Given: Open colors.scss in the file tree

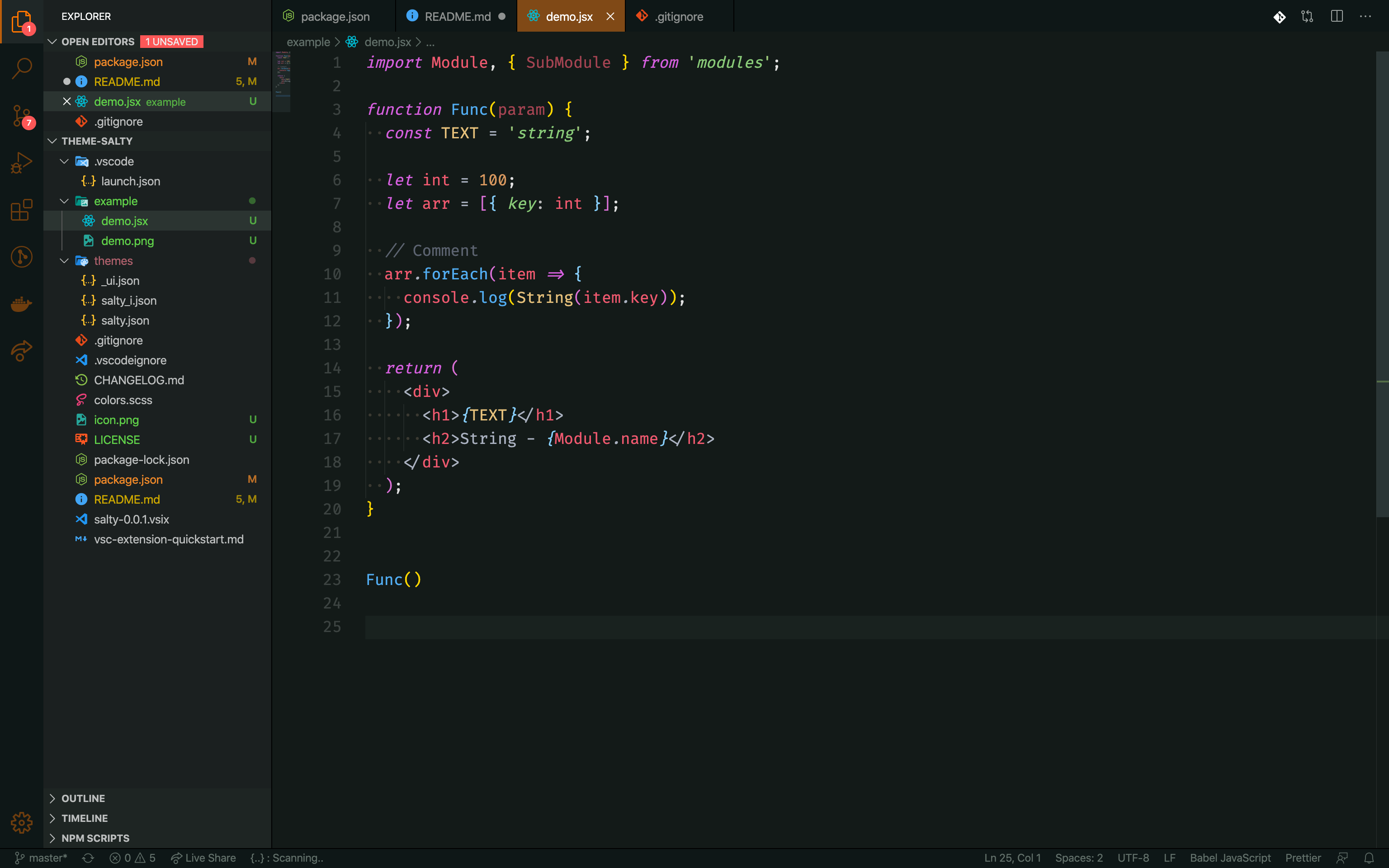Looking at the screenshot, I should [x=123, y=400].
